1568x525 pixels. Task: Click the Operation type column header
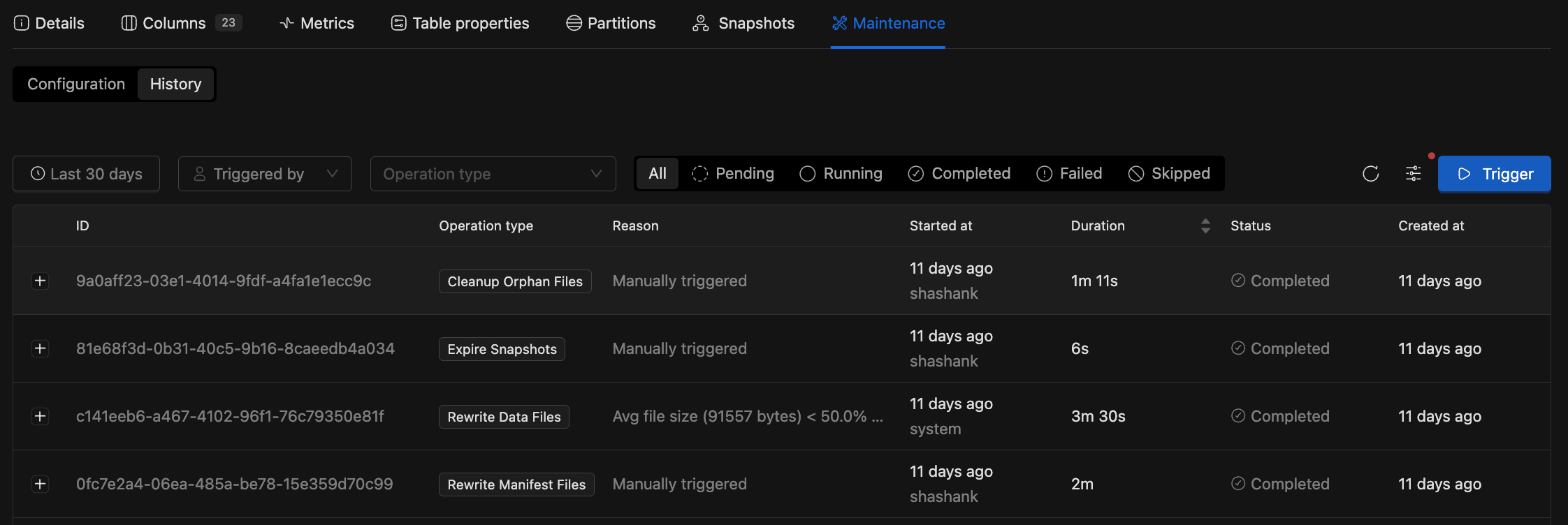click(486, 225)
